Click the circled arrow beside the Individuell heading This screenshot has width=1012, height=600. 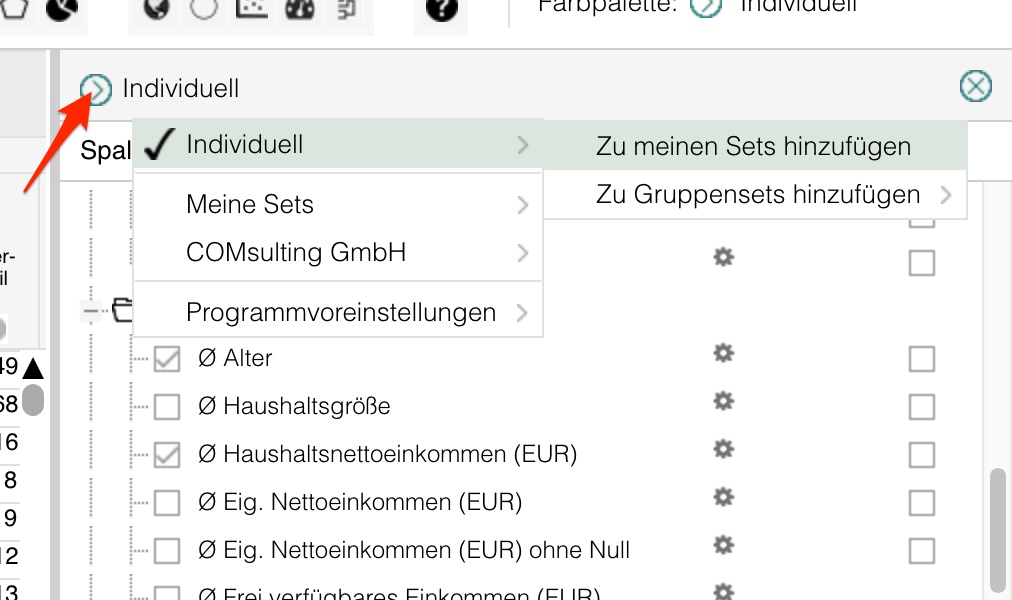click(x=97, y=88)
